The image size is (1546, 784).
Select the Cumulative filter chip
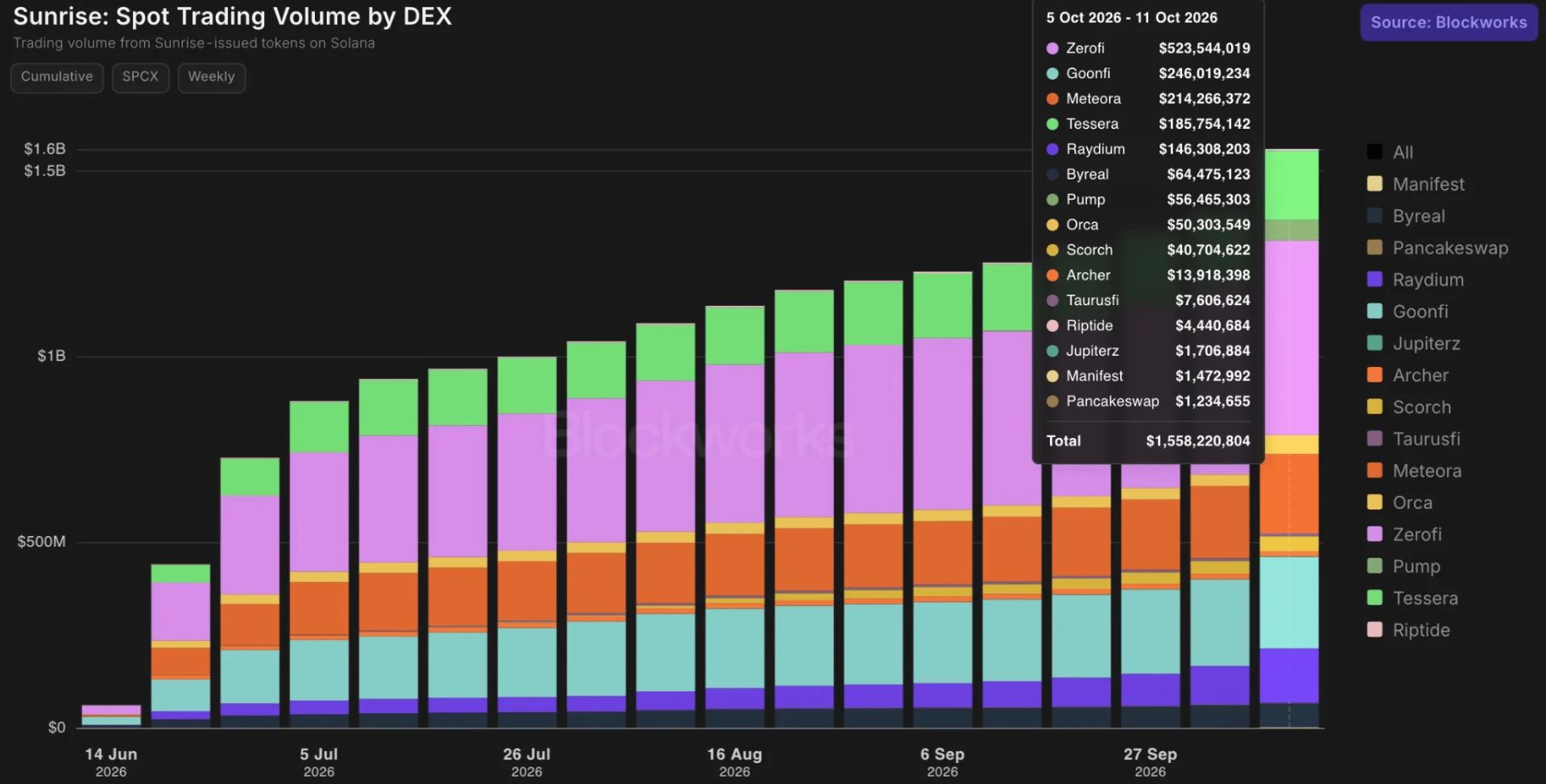coord(57,77)
